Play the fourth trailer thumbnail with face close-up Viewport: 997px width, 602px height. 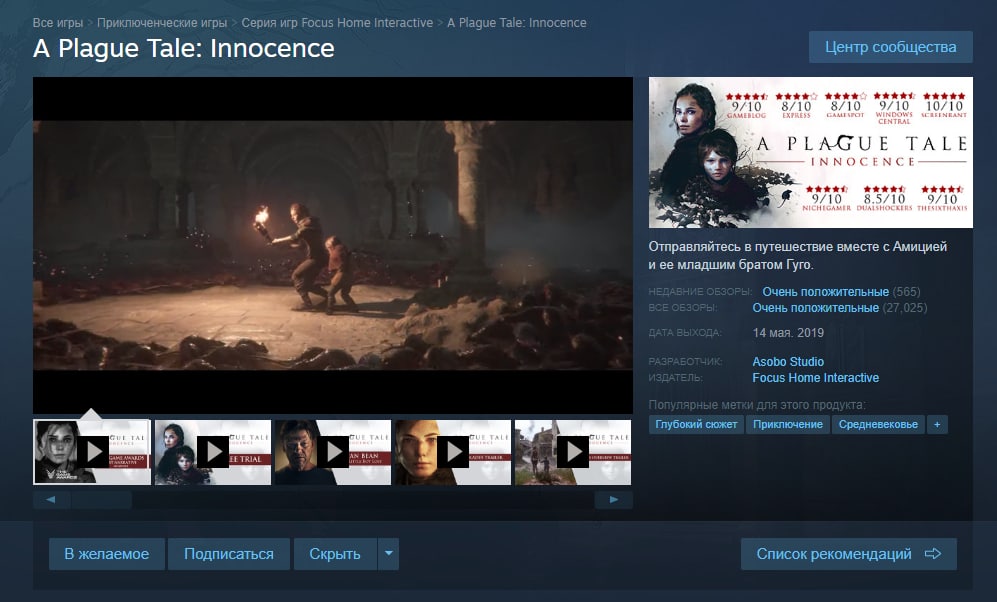click(x=453, y=452)
